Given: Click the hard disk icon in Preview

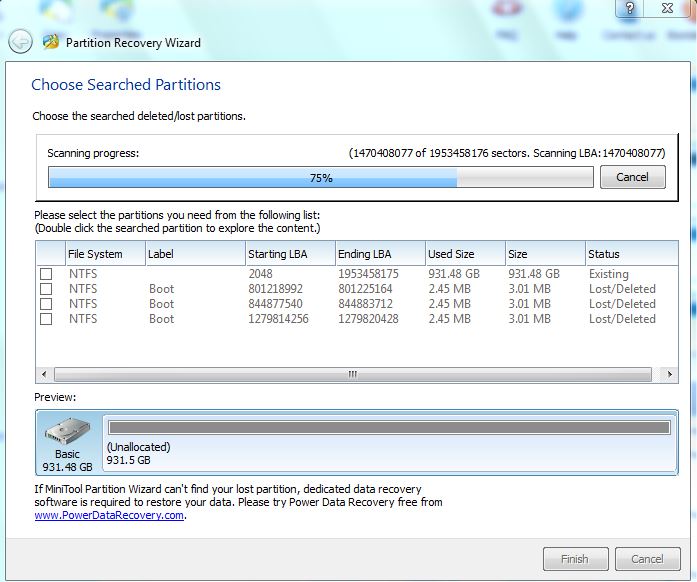Looking at the screenshot, I should click(67, 431).
